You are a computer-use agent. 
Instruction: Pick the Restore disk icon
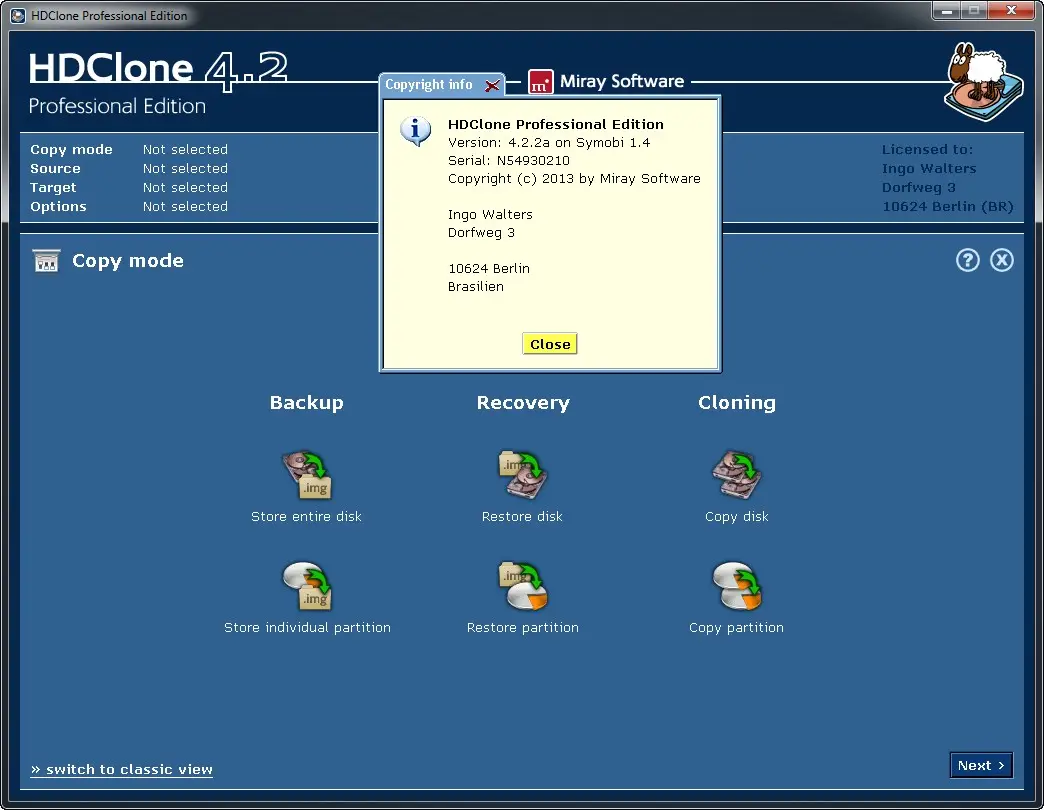pos(523,475)
